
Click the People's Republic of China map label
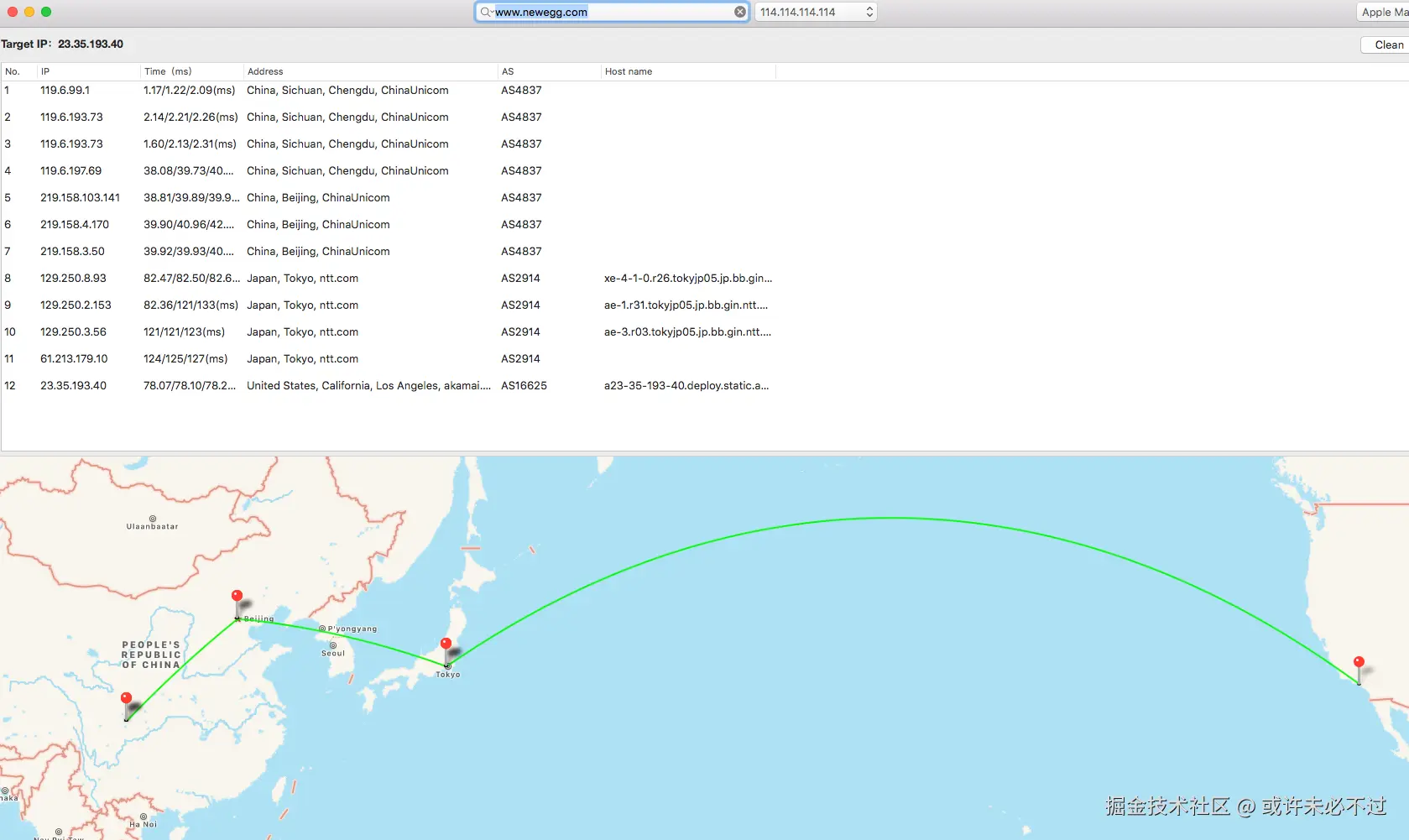pos(151,655)
